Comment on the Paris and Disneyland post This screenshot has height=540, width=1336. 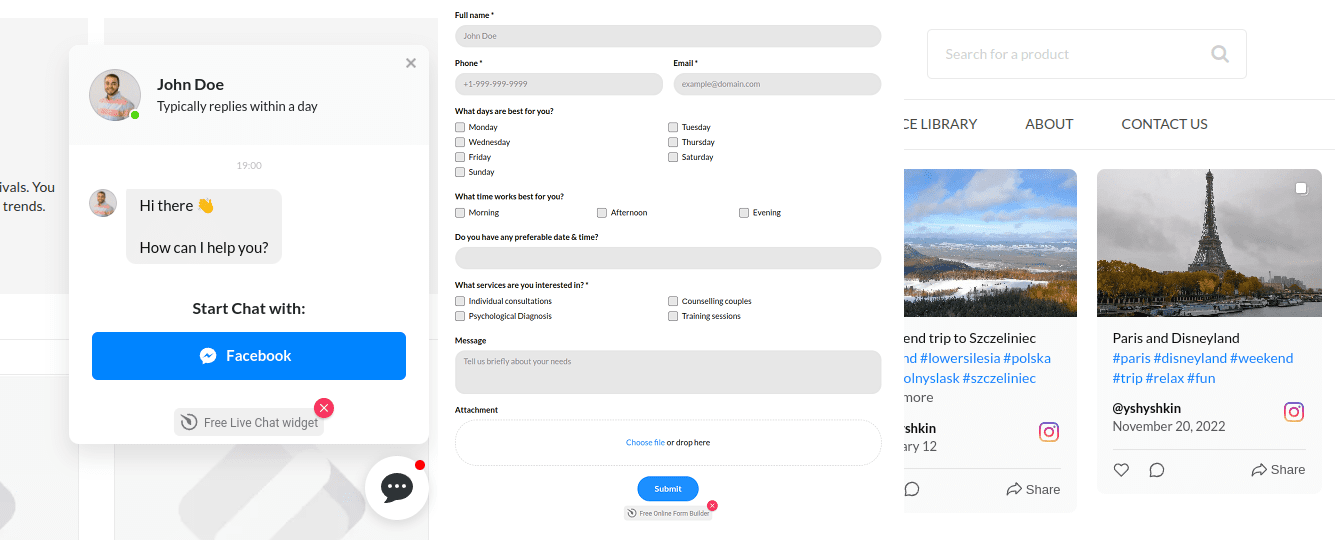tap(1157, 470)
